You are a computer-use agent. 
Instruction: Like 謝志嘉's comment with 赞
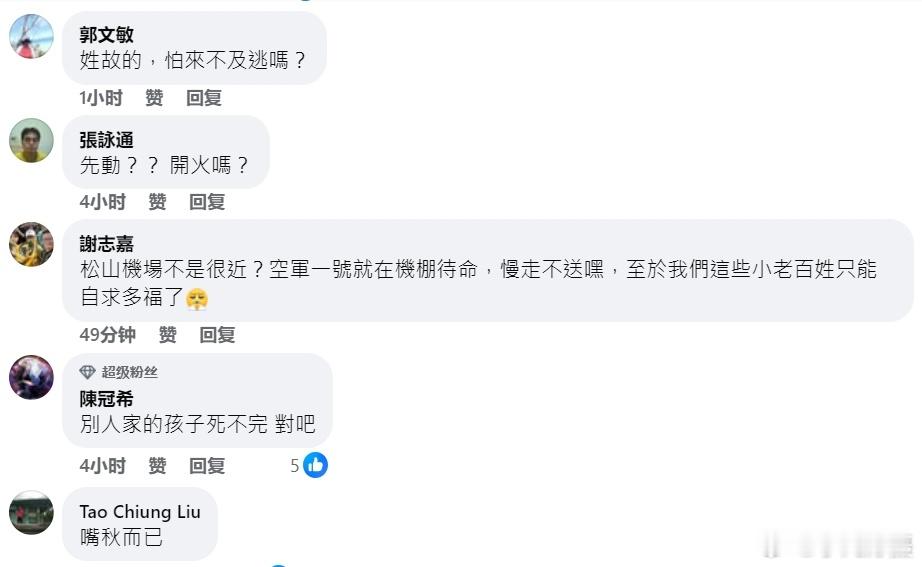coord(168,335)
